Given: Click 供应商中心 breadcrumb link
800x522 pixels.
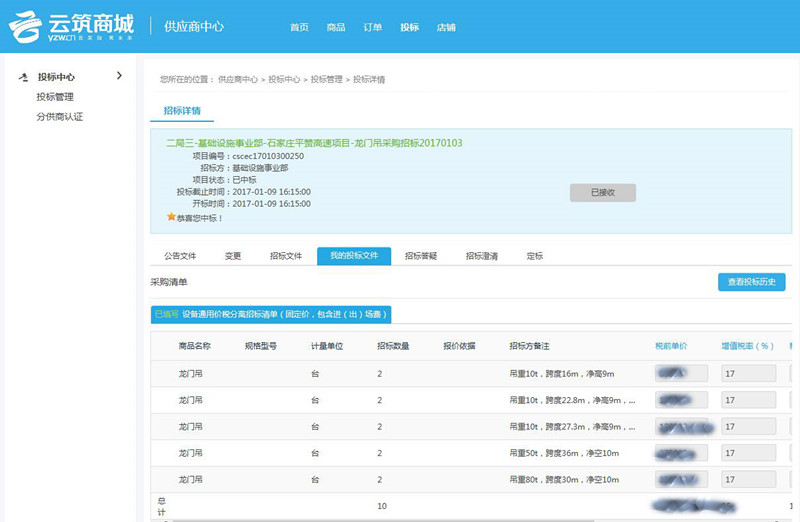Looking at the screenshot, I should [x=238, y=79].
